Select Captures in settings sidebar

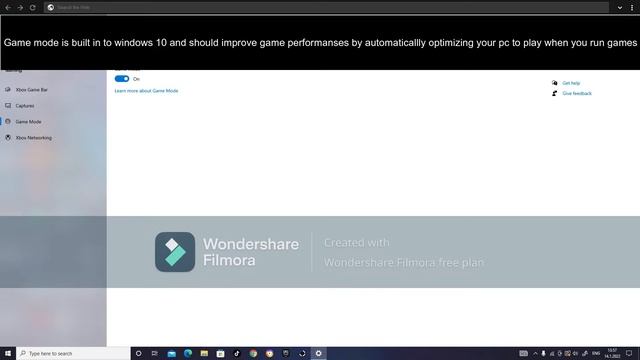click(25, 106)
